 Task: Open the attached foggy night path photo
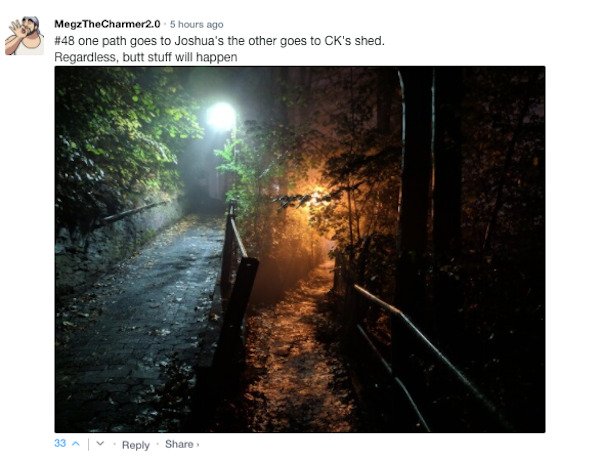300,249
